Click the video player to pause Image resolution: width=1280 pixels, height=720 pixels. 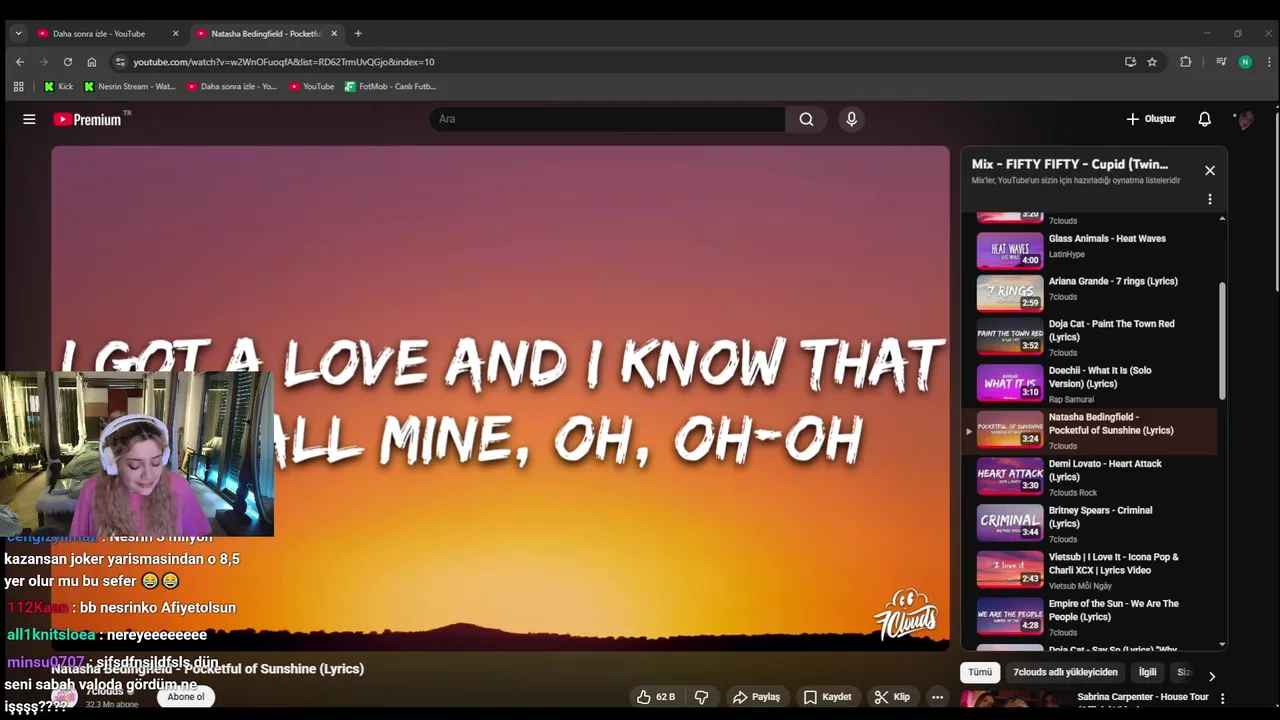[x=500, y=398]
